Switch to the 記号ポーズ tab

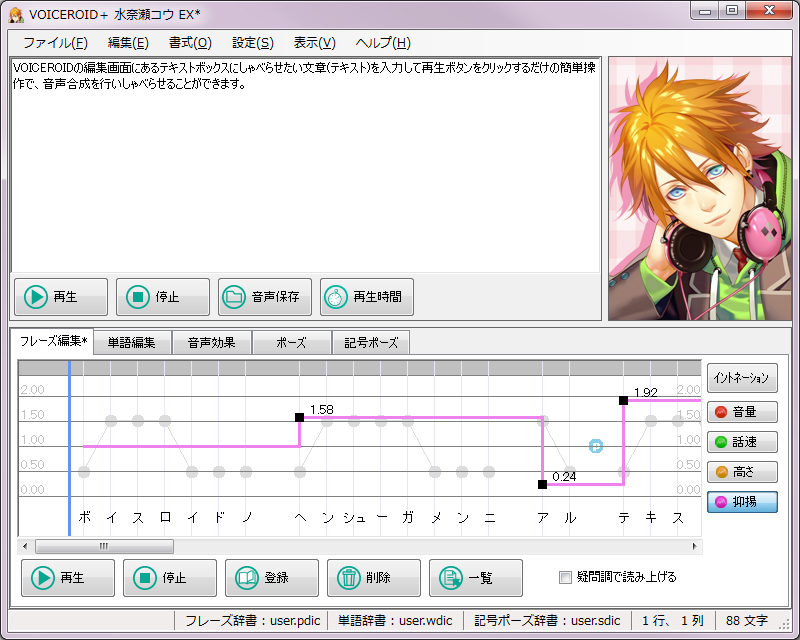[371, 342]
